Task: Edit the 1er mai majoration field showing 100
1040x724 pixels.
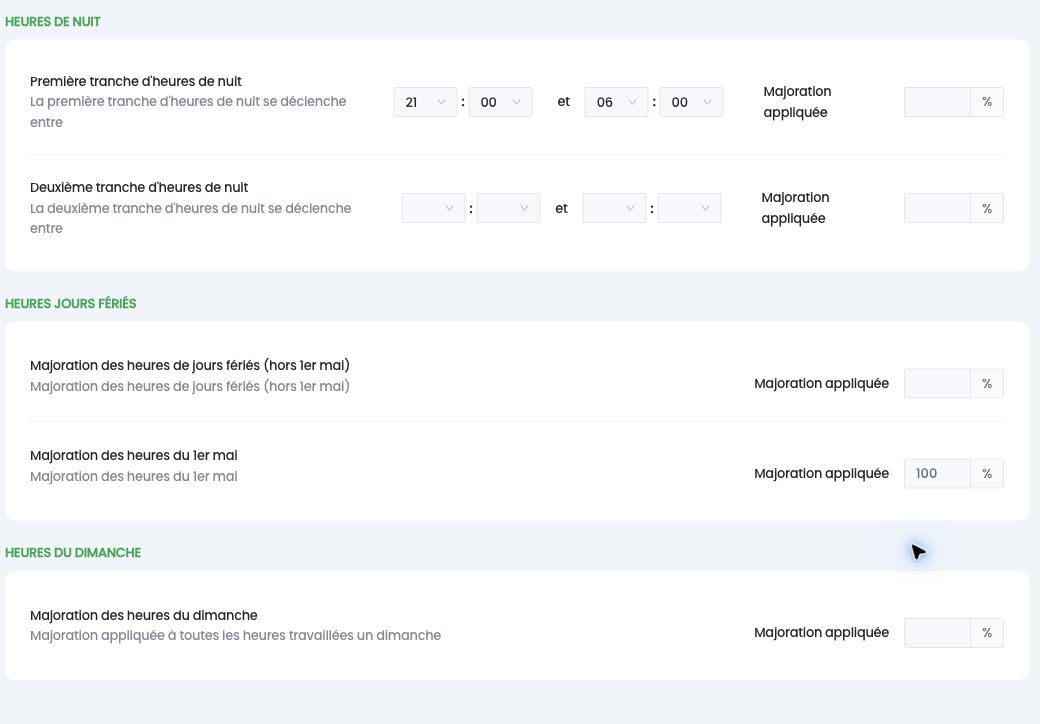Action: (x=937, y=473)
